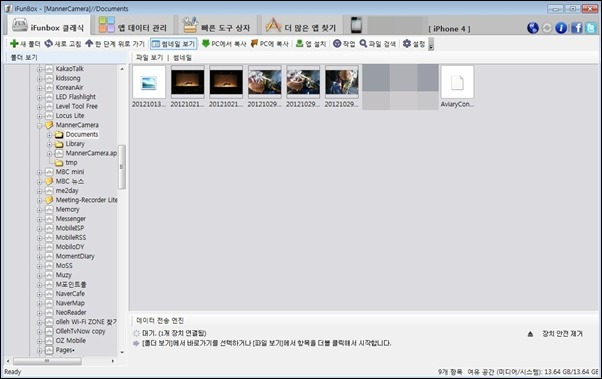Image resolution: width=602 pixels, height=379 pixels.
Task: Expand the MannerCamera.app node
Action: pos(49,154)
